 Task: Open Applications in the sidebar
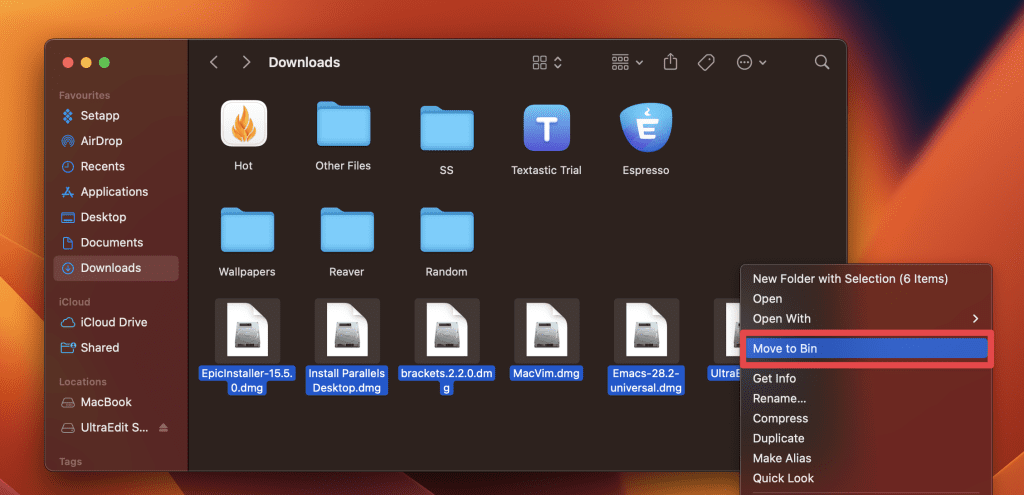coord(114,192)
